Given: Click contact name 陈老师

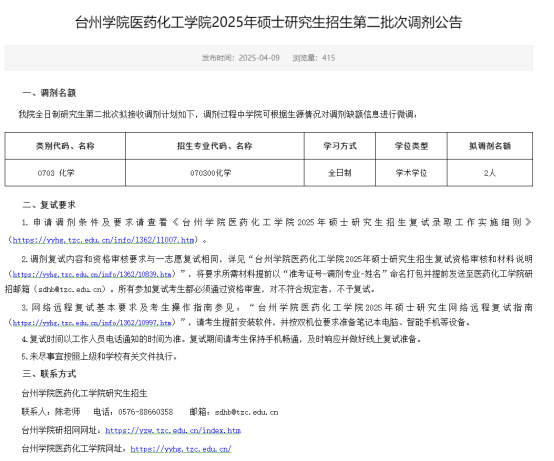Looking at the screenshot, I should [67, 412].
